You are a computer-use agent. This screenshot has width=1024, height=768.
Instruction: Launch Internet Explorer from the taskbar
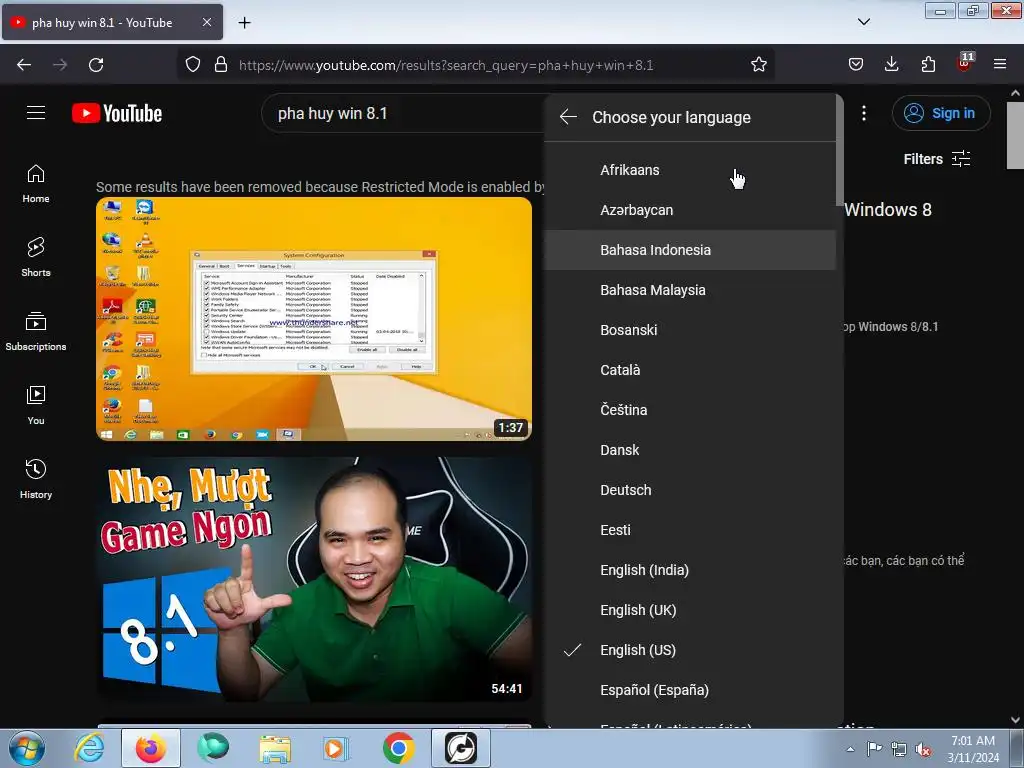(89, 748)
